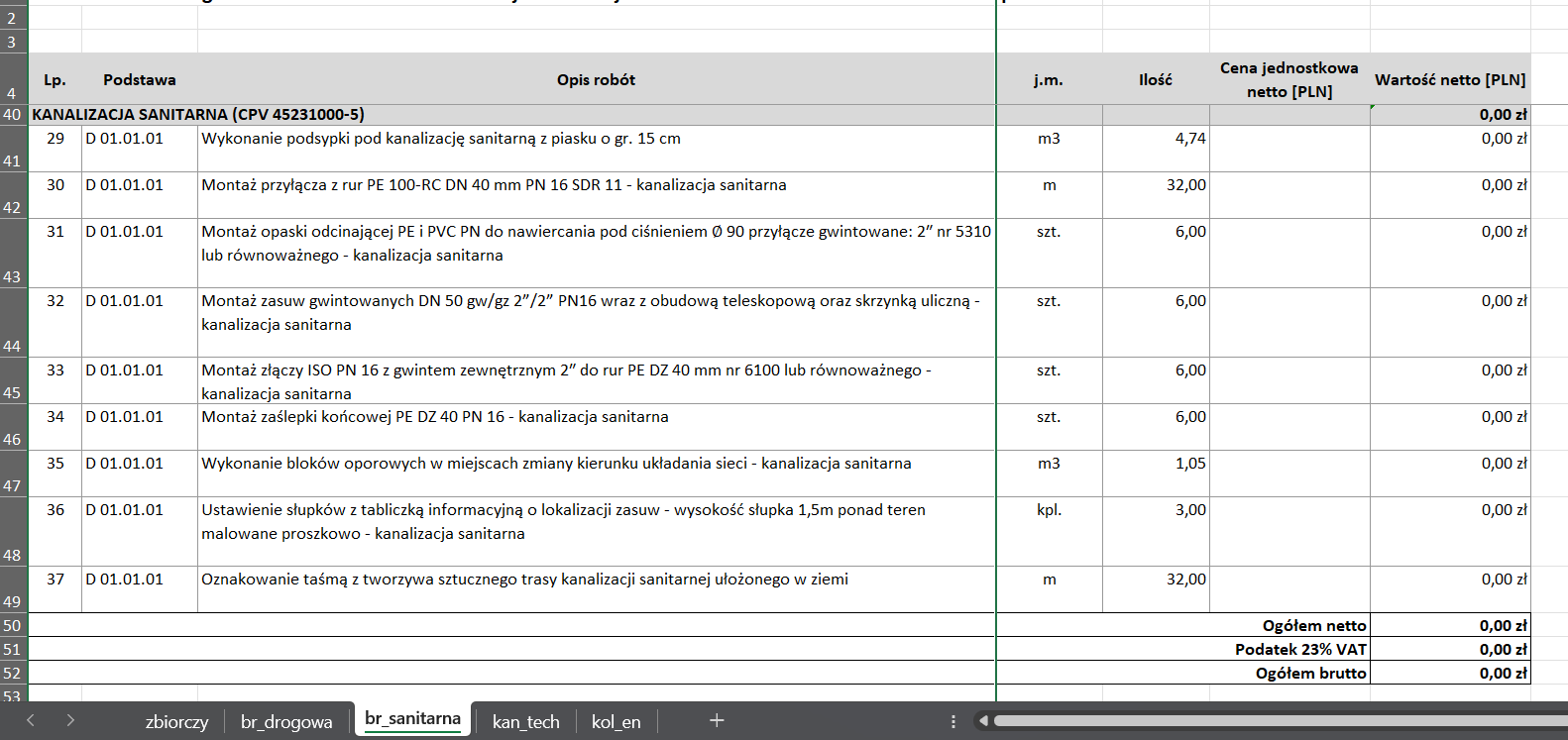Advance sheet tabs with the right arrow
1568x740 pixels.
pos(70,720)
